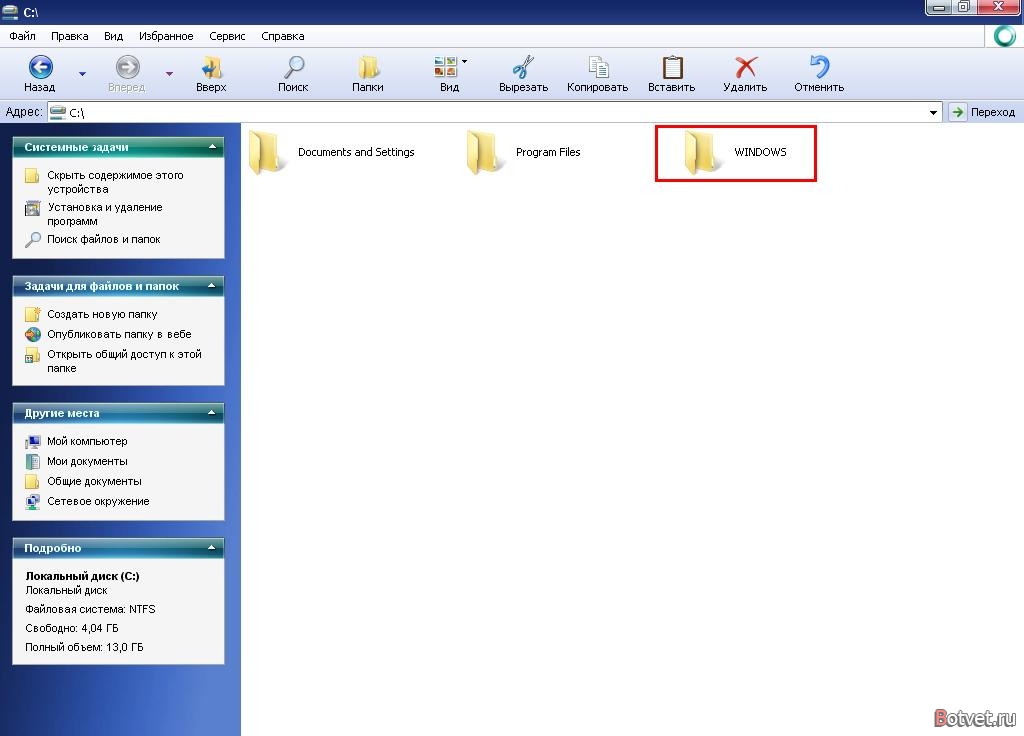
Task: Toggle the Папки folders pane icon
Action: (x=368, y=67)
